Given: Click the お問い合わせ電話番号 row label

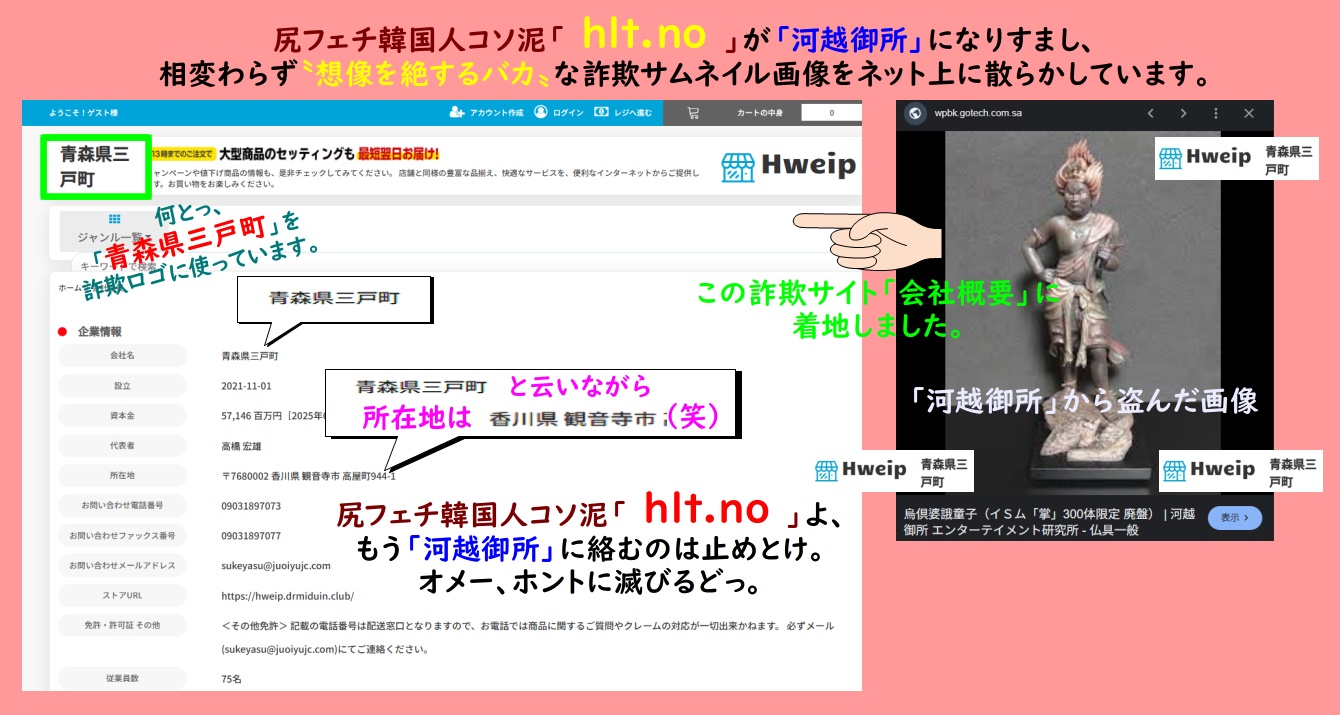Looking at the screenshot, I should tap(122, 506).
